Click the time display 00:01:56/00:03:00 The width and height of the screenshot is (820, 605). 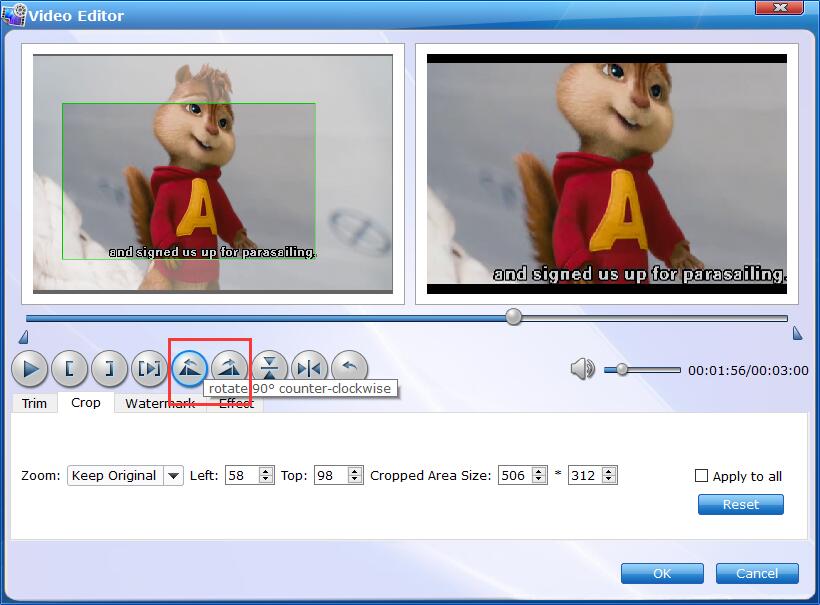pyautogui.click(x=748, y=371)
